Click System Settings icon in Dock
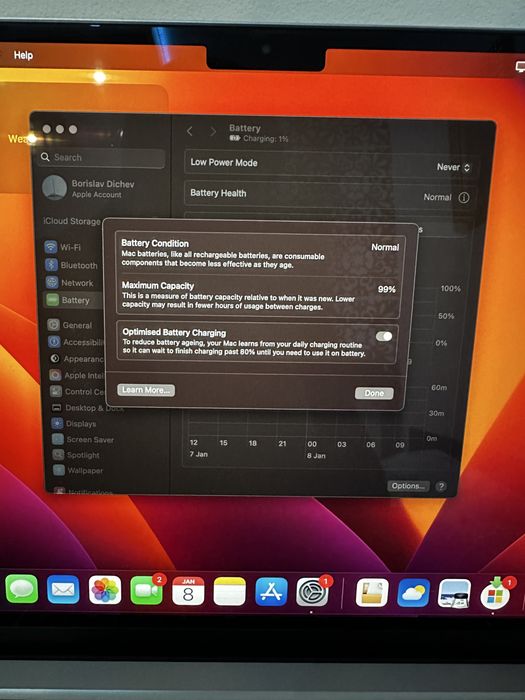525x700 pixels. coord(312,592)
